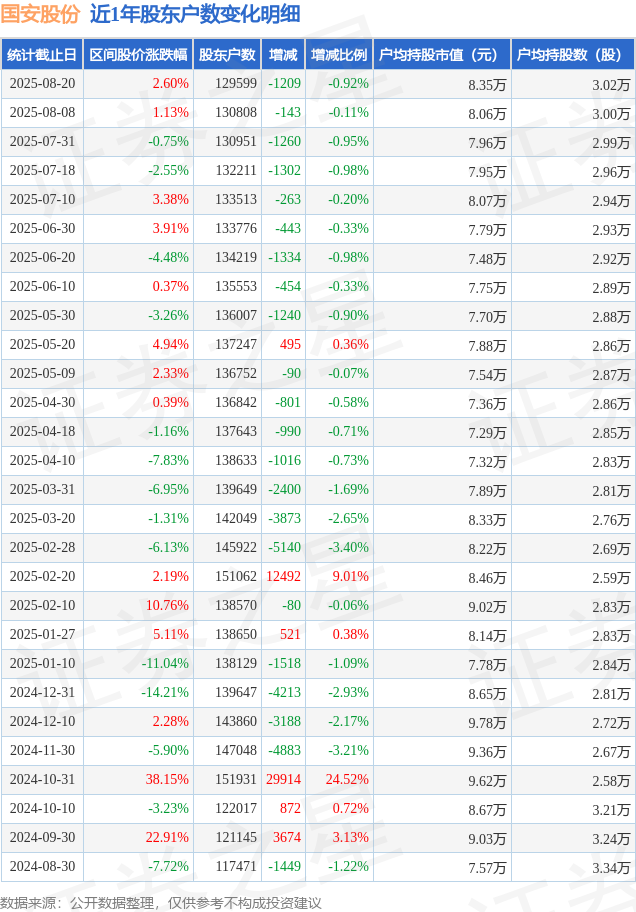Sort by the 统计截止日 column header
The width and height of the screenshot is (636, 912).
click(x=41, y=55)
